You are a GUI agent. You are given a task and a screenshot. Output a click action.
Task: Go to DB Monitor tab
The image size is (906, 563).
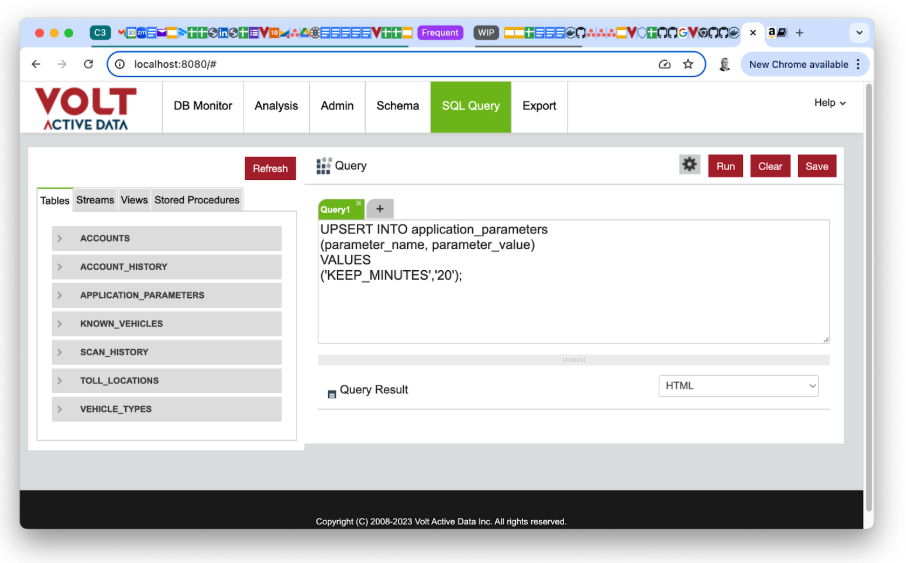(203, 106)
